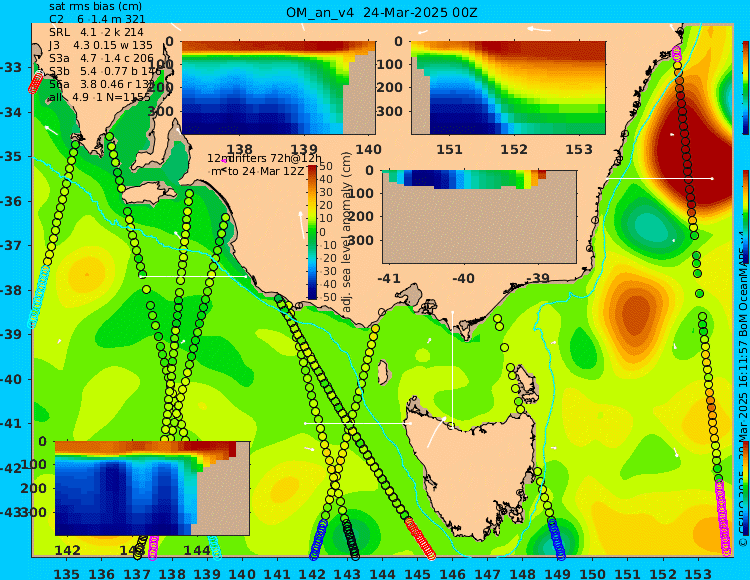Click latitude -41 on the left axis
This screenshot has width=750, height=580.
(11, 423)
